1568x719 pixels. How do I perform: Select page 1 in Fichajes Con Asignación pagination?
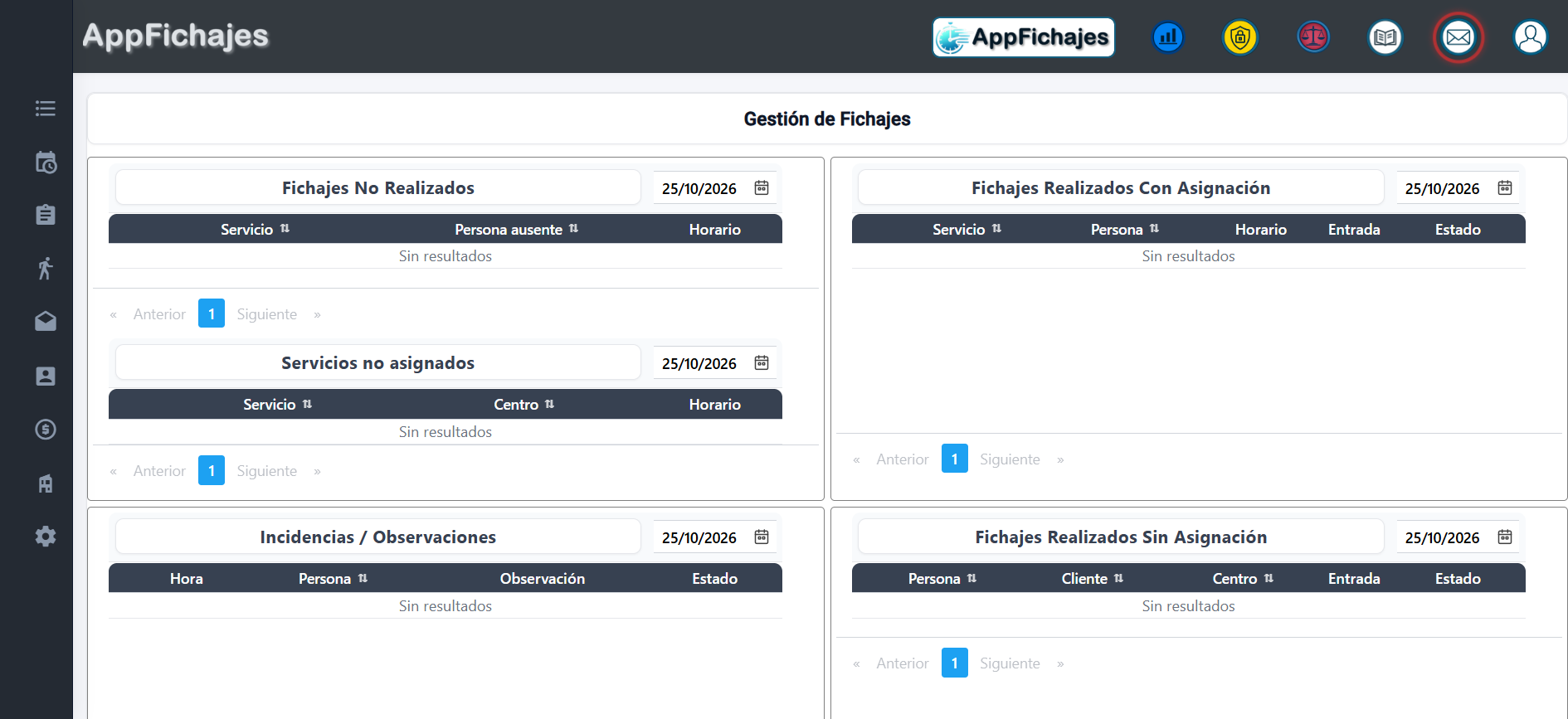point(955,459)
